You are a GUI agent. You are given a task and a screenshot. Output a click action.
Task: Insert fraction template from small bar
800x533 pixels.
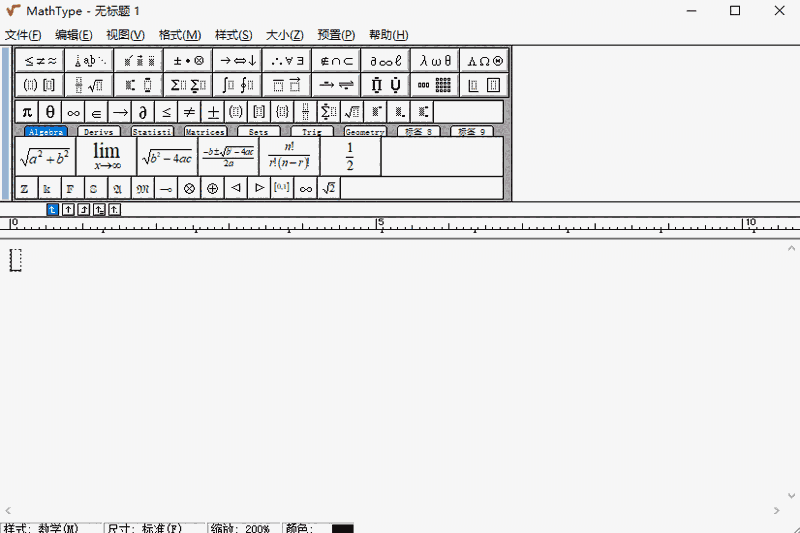pyautogui.click(x=305, y=112)
